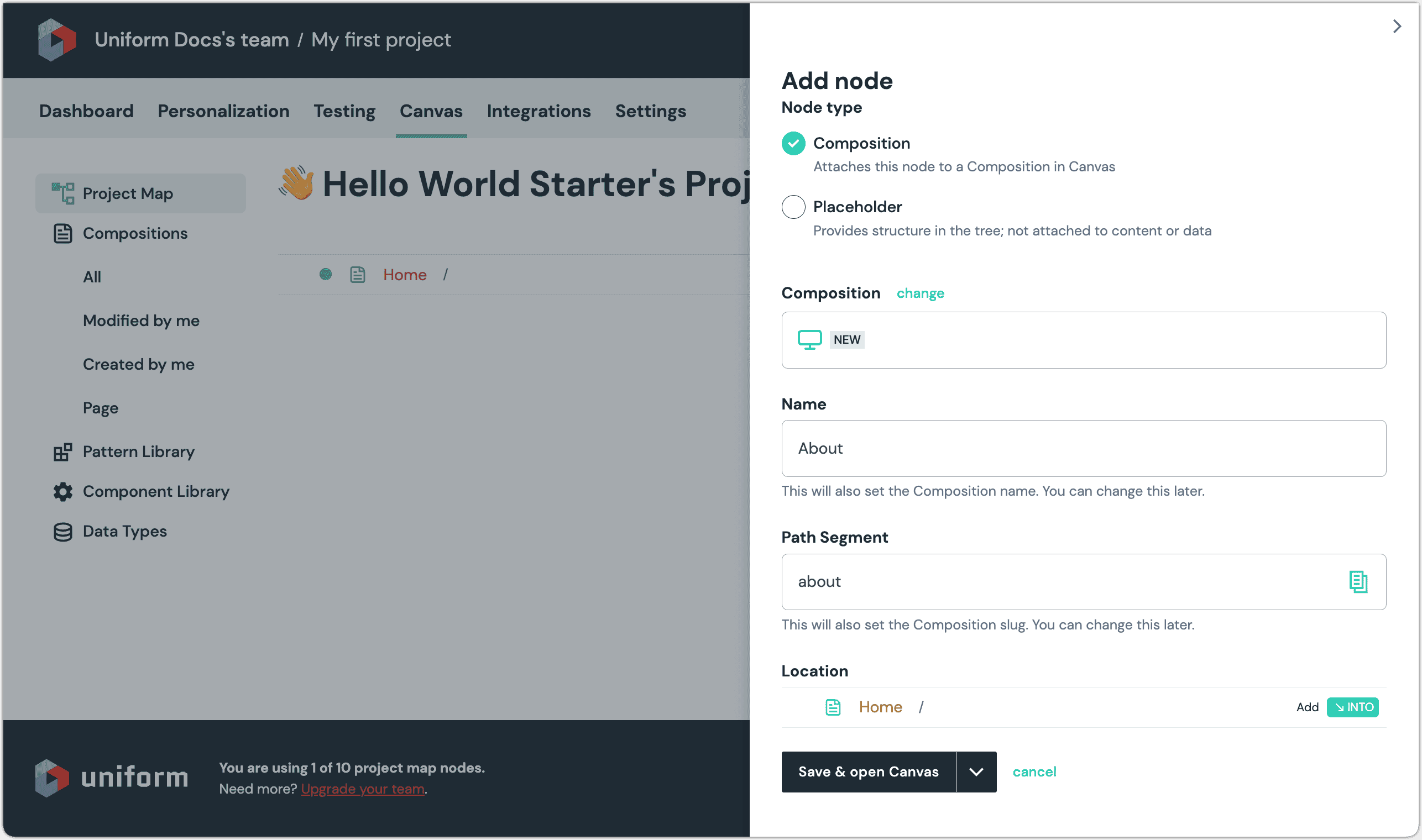Click the change link beside Composition
1422x840 pixels.
[920, 293]
